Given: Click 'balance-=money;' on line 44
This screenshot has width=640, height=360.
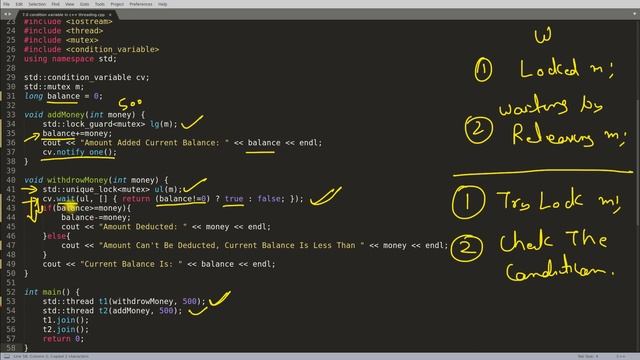Looking at the screenshot, I should coord(96,218).
